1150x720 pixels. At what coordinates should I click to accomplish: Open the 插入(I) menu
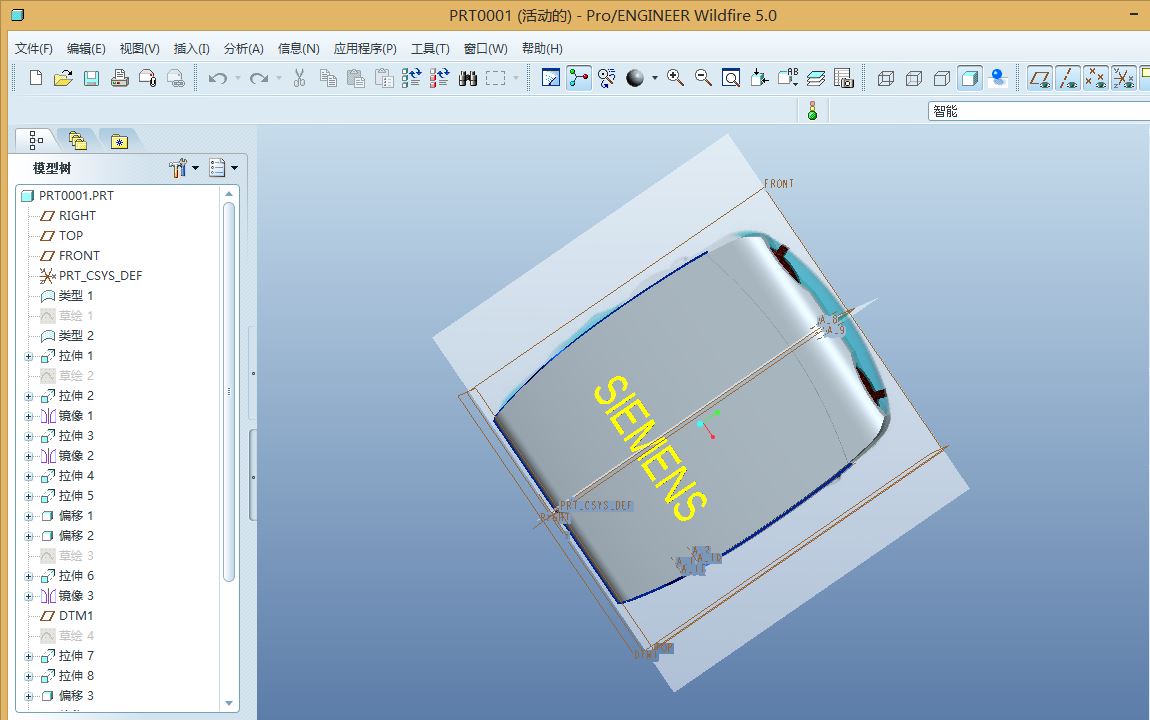[191, 48]
